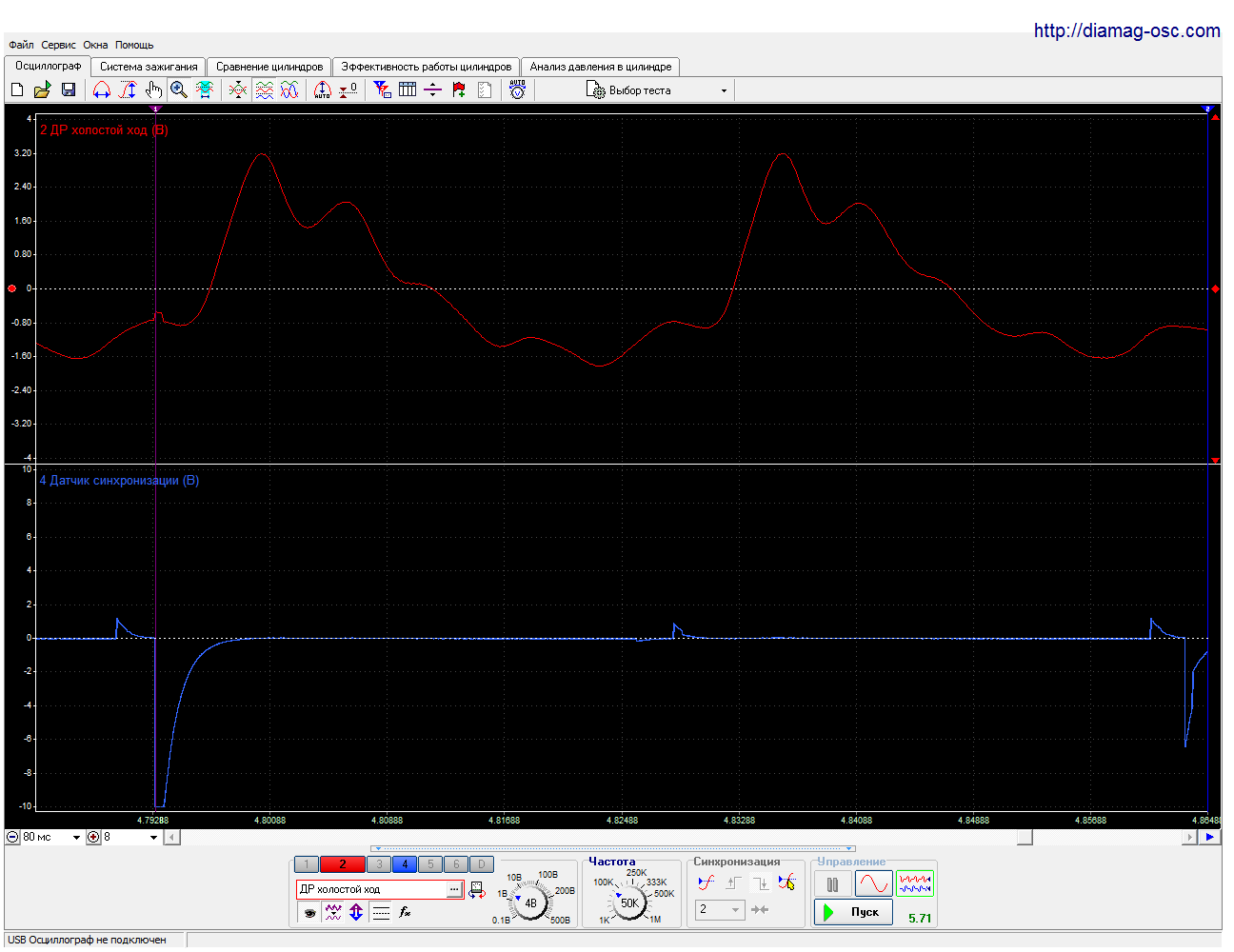The image size is (1234, 952).
Task: Open the diamag-osc.com link
Action: (1127, 30)
